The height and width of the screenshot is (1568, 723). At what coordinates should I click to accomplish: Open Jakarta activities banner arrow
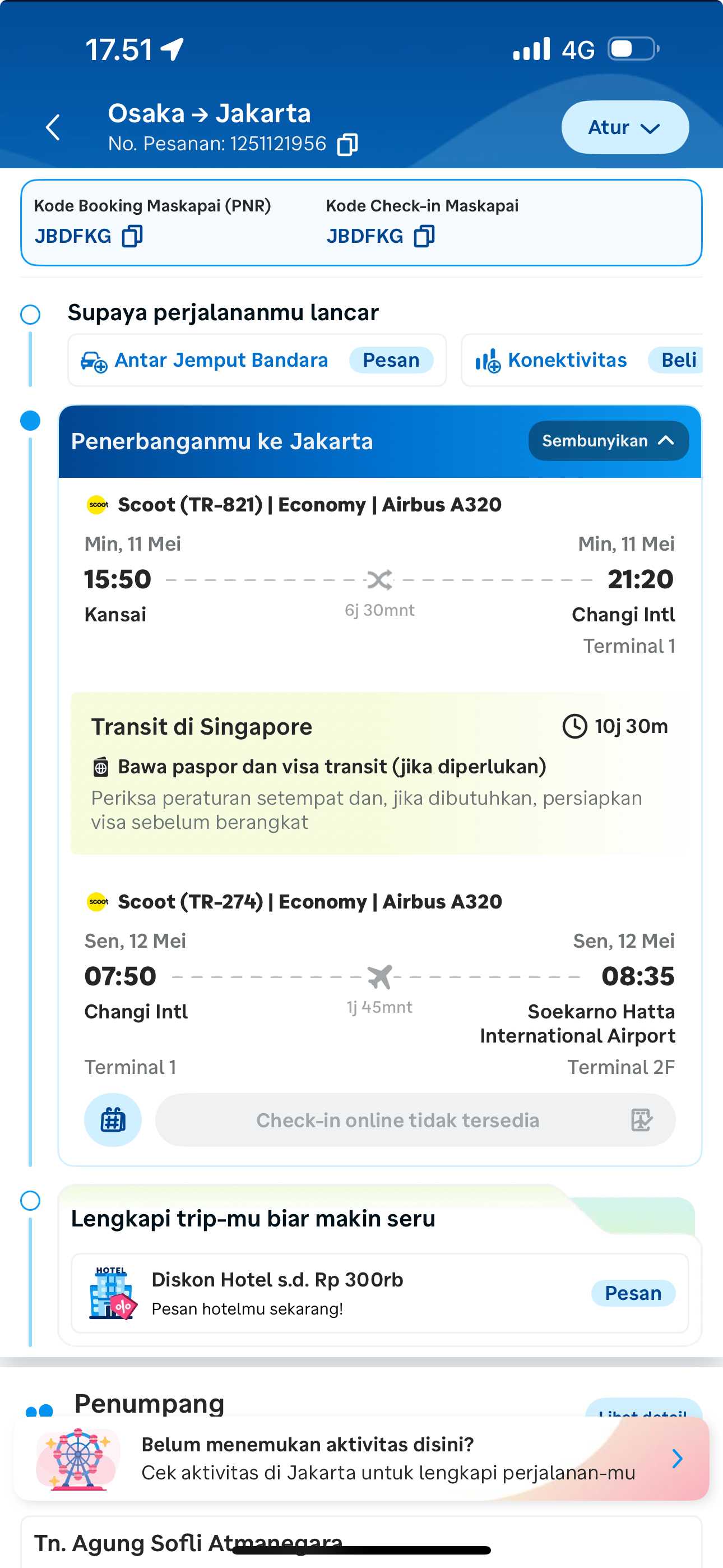(x=676, y=1459)
